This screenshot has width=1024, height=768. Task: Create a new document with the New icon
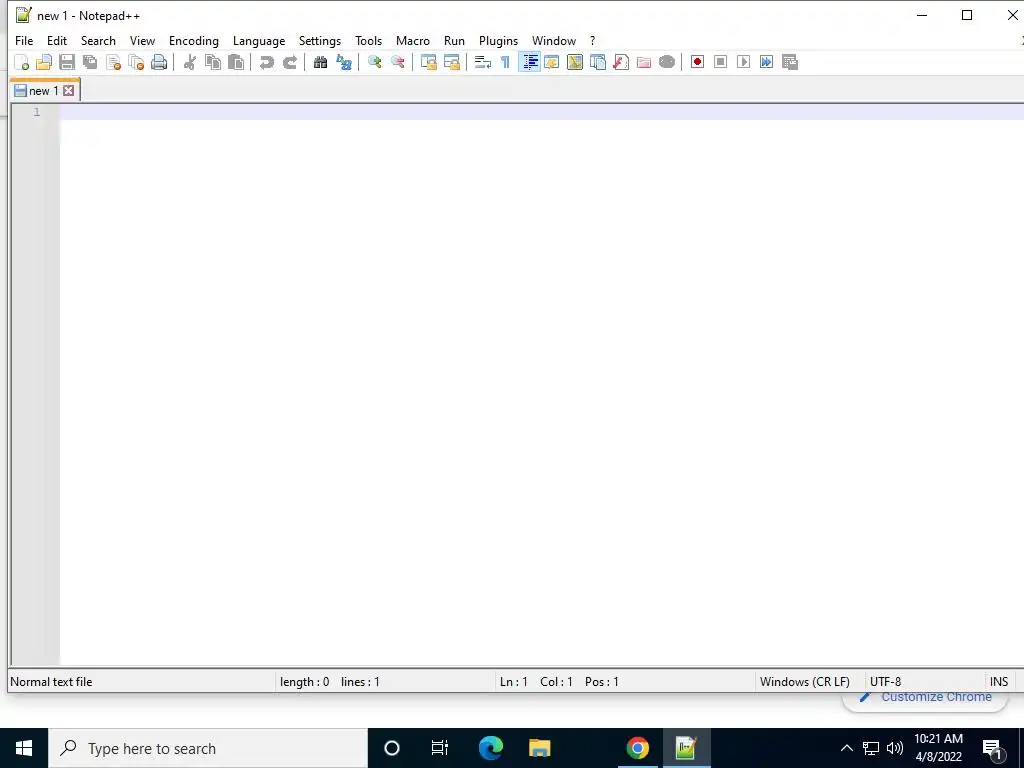pyautogui.click(x=22, y=62)
